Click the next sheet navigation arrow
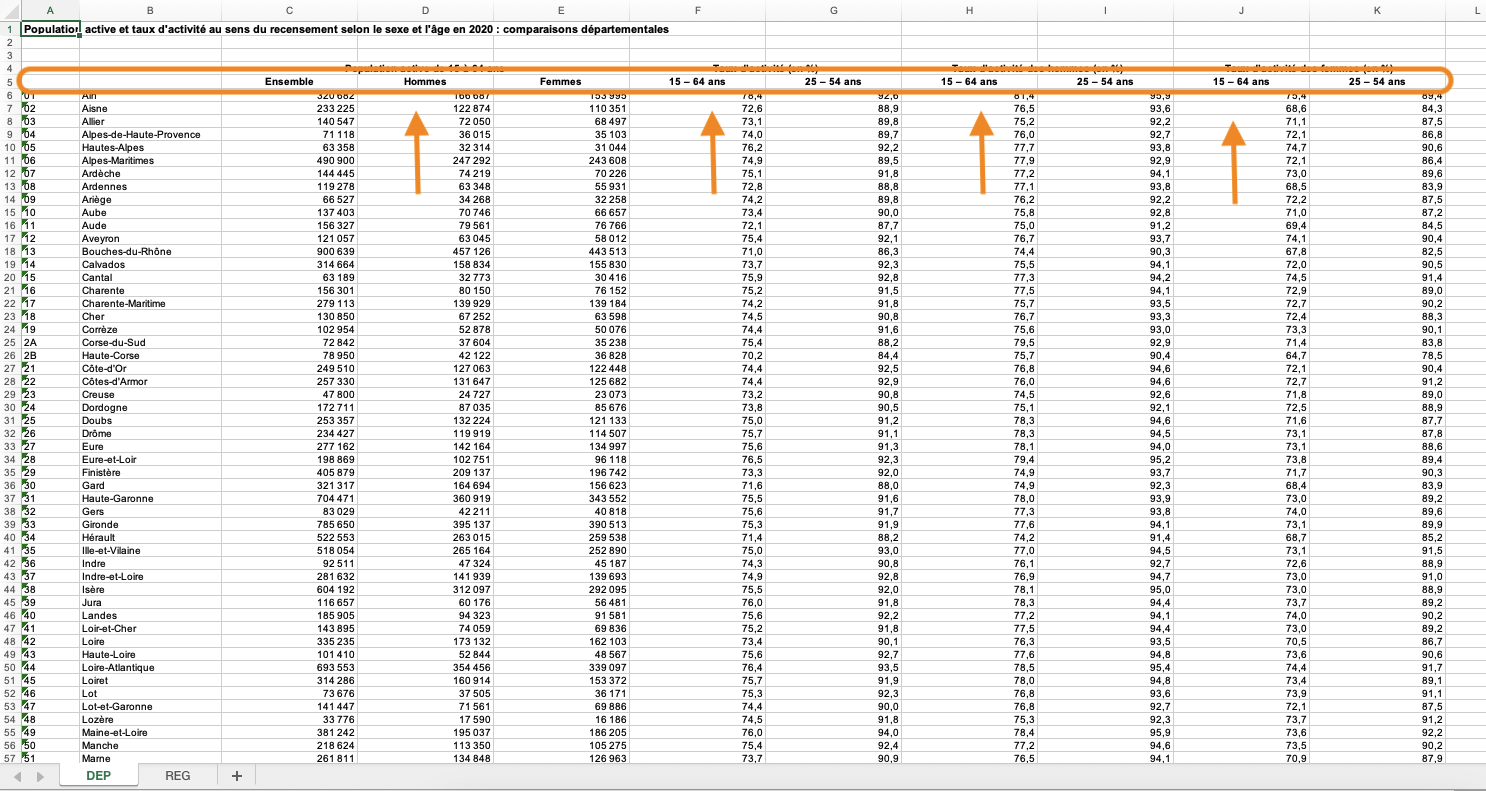The width and height of the screenshot is (1486, 791). point(38,776)
